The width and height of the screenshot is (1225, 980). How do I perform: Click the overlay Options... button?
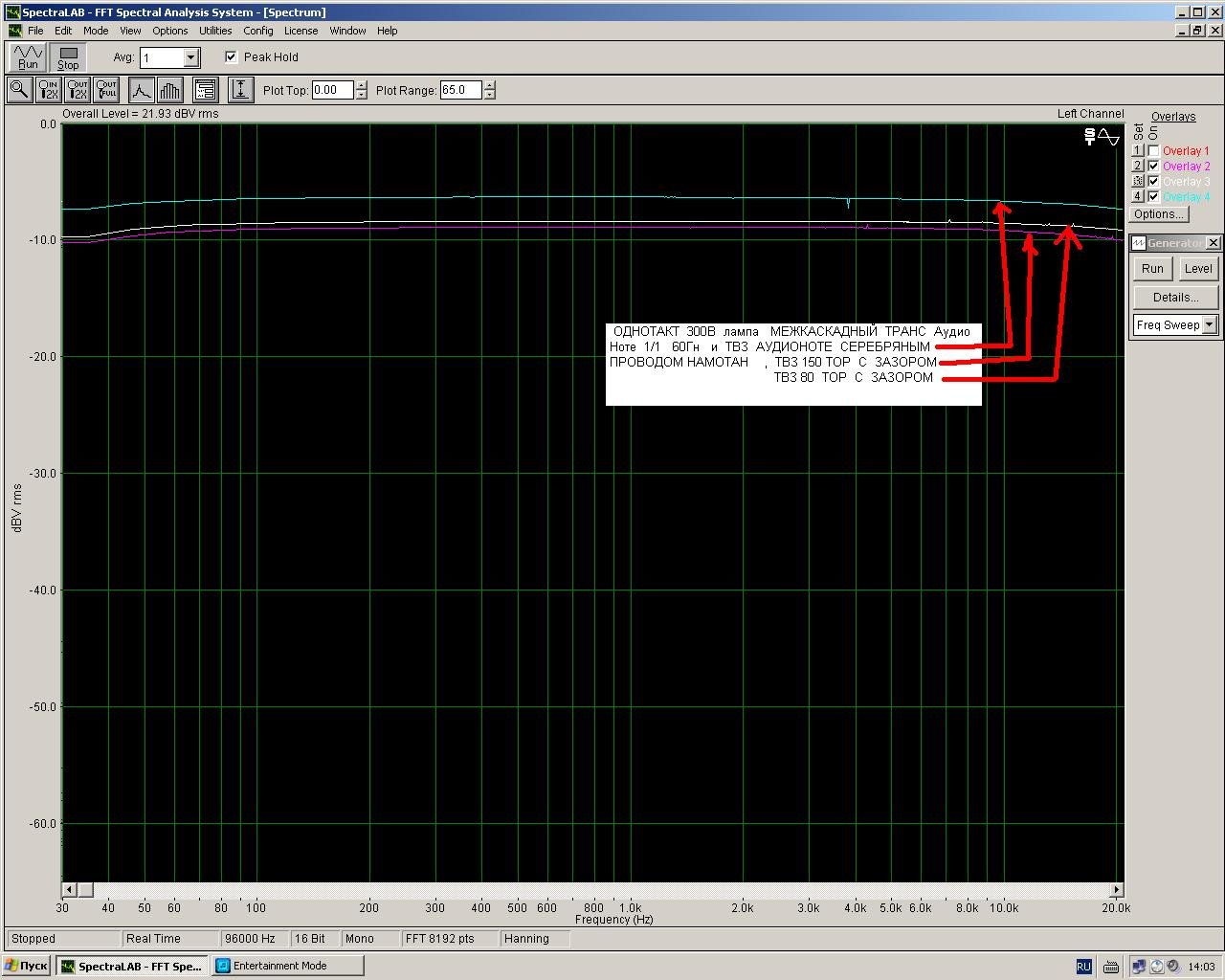(x=1159, y=214)
